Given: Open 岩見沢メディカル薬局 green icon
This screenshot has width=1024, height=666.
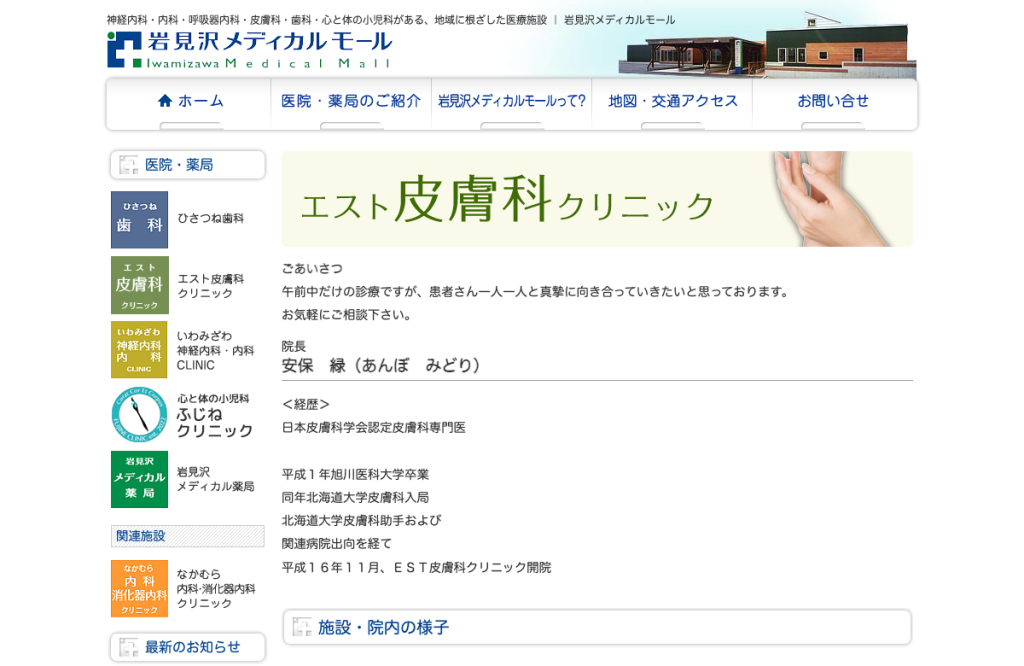Looking at the screenshot, I should pos(140,479).
